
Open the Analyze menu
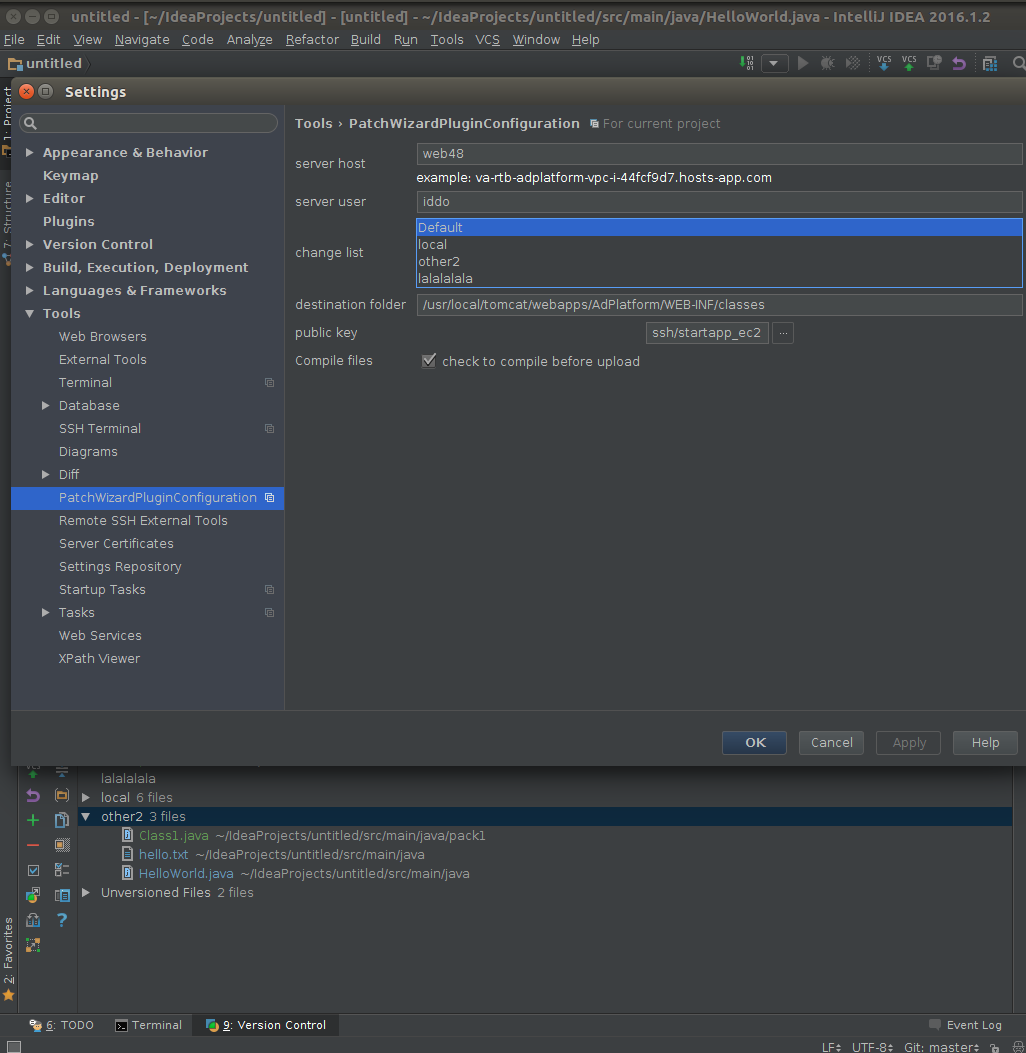tap(249, 40)
